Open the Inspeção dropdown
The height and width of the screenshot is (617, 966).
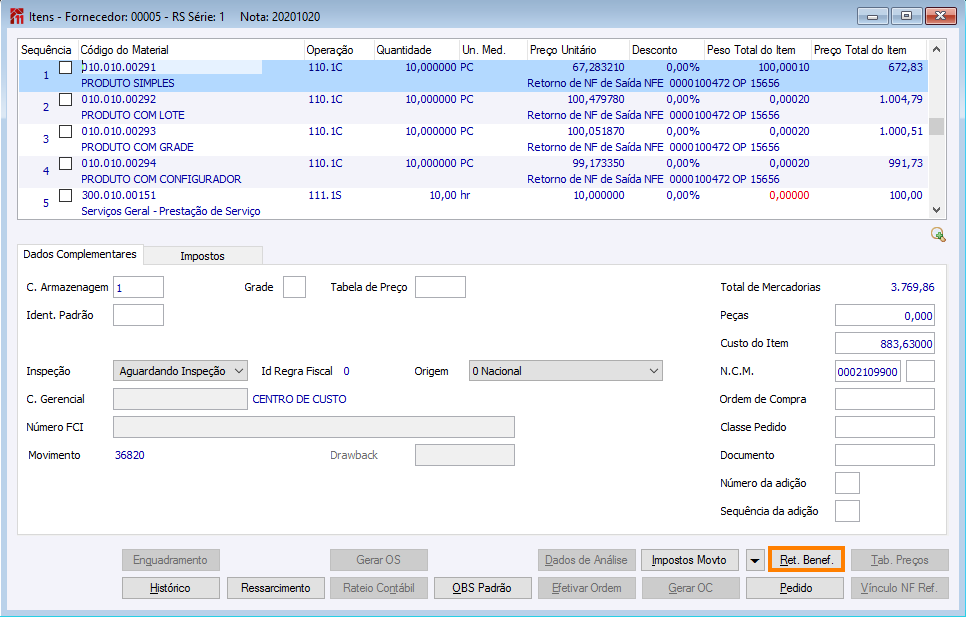click(x=181, y=371)
